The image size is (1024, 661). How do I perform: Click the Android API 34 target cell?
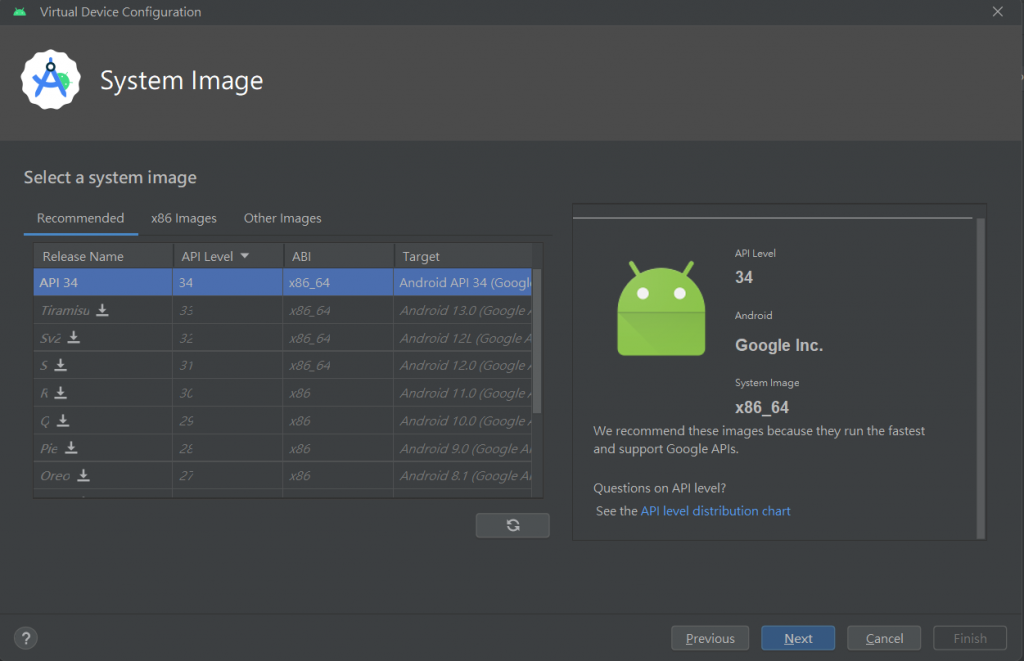pos(463,282)
